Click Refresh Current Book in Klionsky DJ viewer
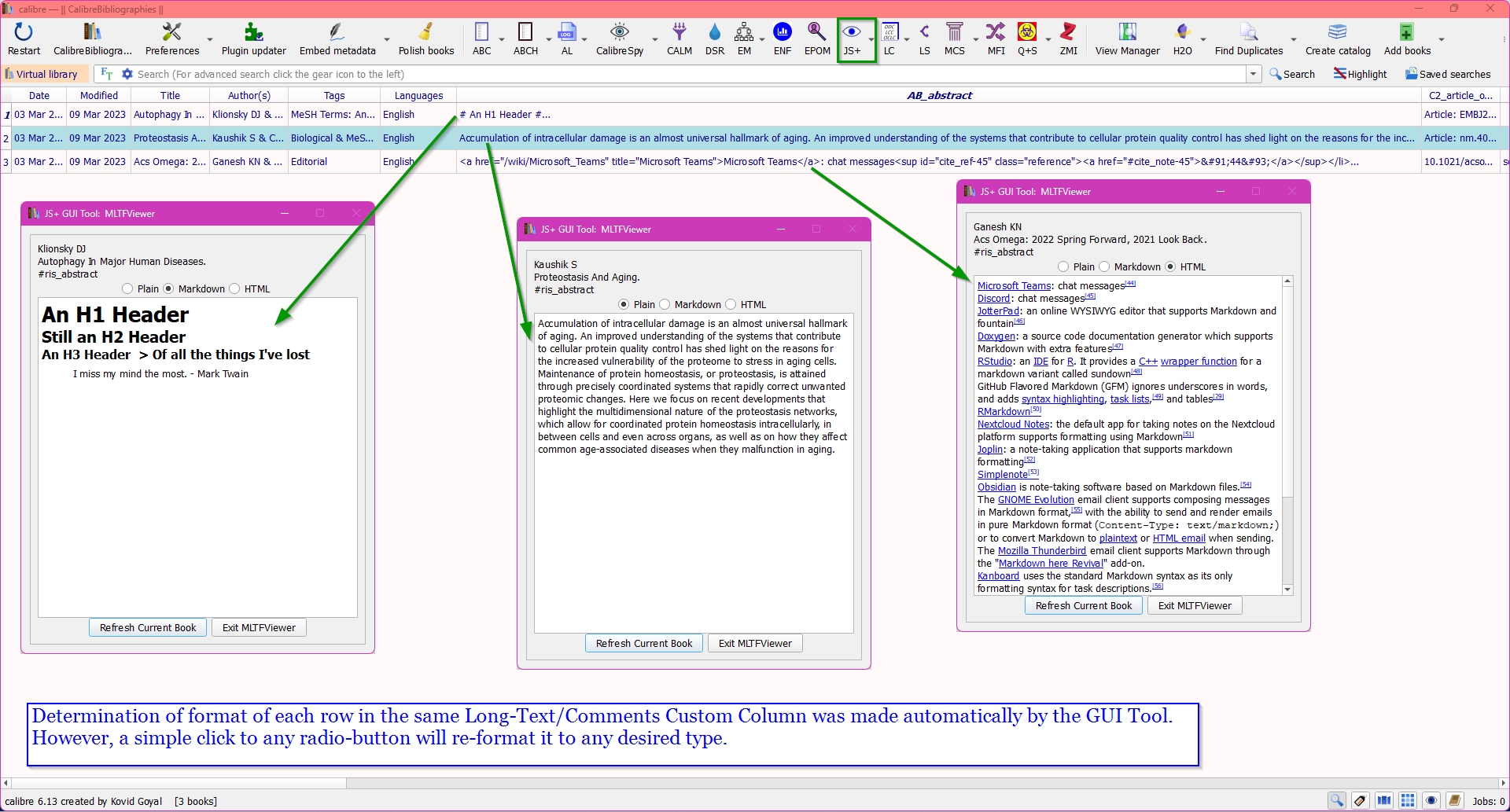 tap(148, 628)
